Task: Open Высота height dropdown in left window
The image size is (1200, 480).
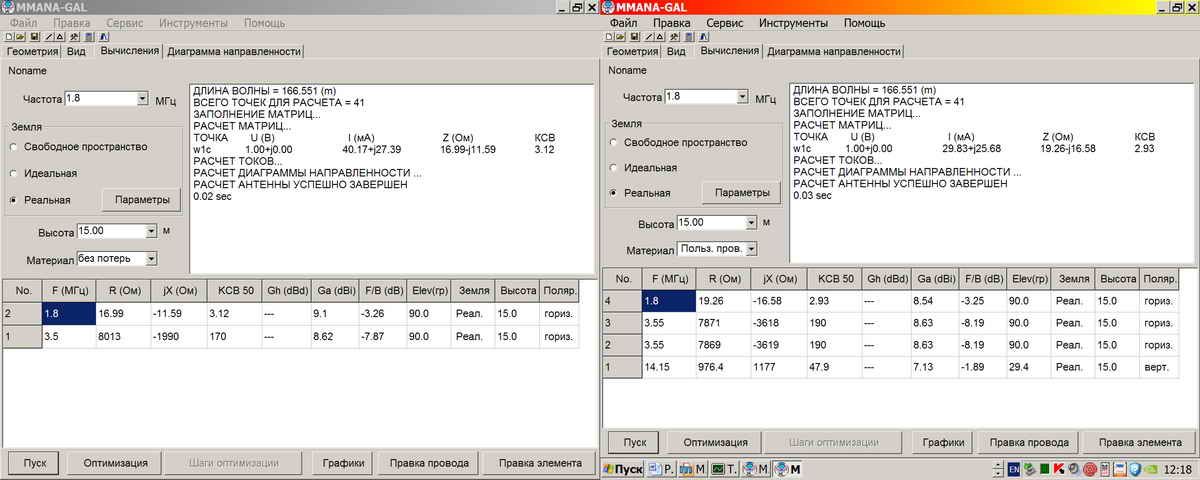Action: tap(151, 231)
